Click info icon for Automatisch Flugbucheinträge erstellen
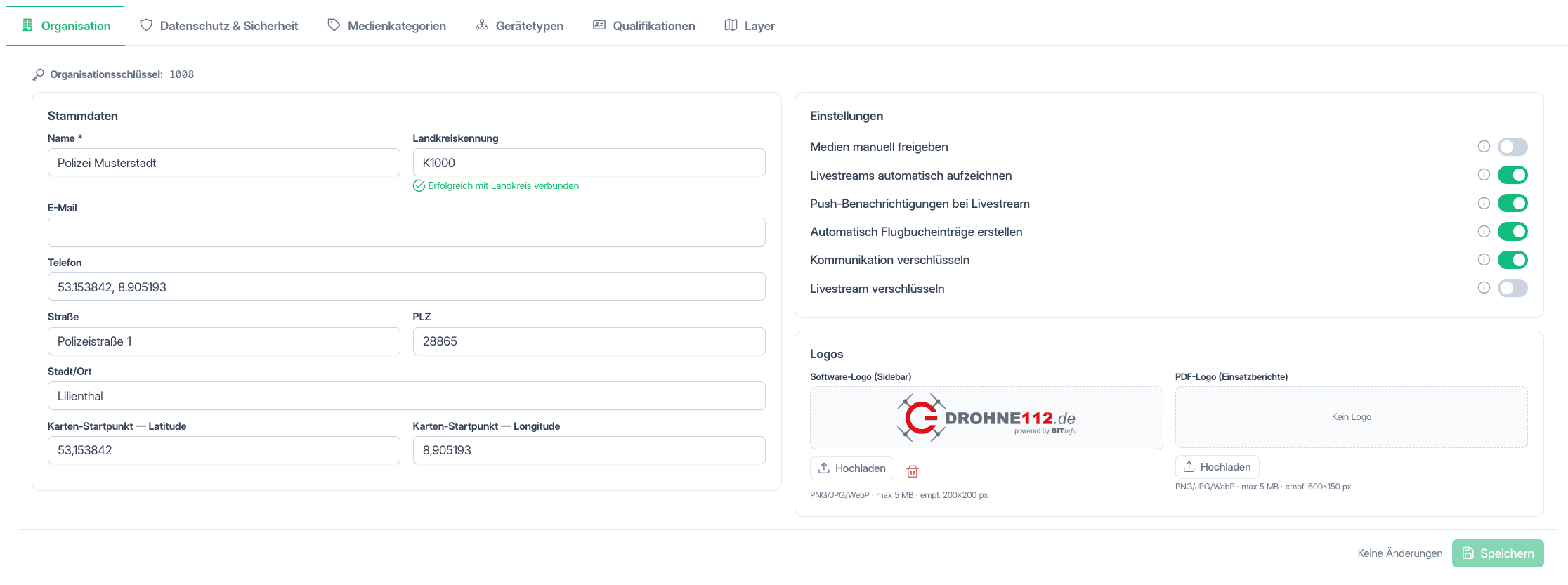This screenshot has width=1568, height=585. pyautogui.click(x=1484, y=231)
